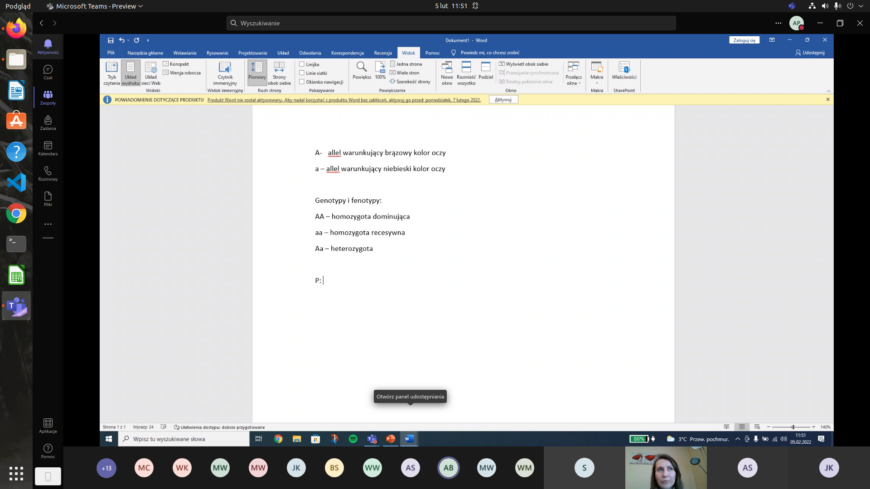
Task: Enable the Linijka ruler checkbox
Action: 302,64
